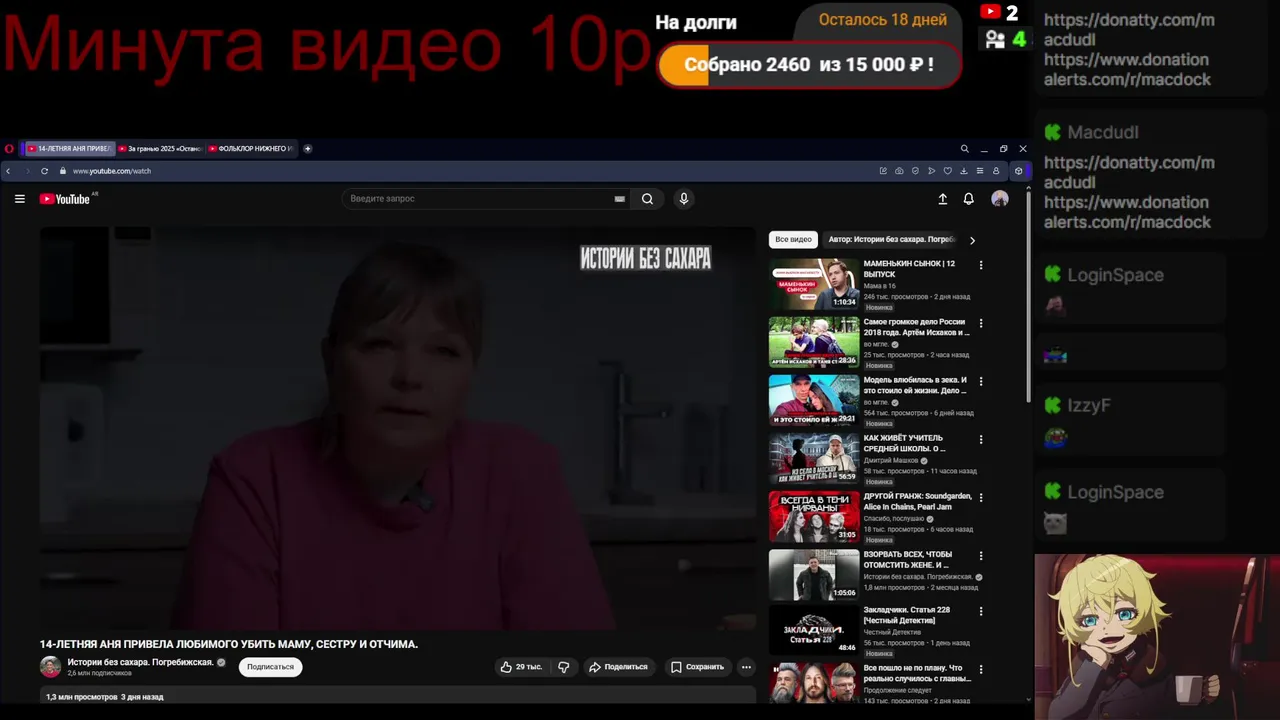Open the channel avatar below the video

pyautogui.click(x=50, y=667)
